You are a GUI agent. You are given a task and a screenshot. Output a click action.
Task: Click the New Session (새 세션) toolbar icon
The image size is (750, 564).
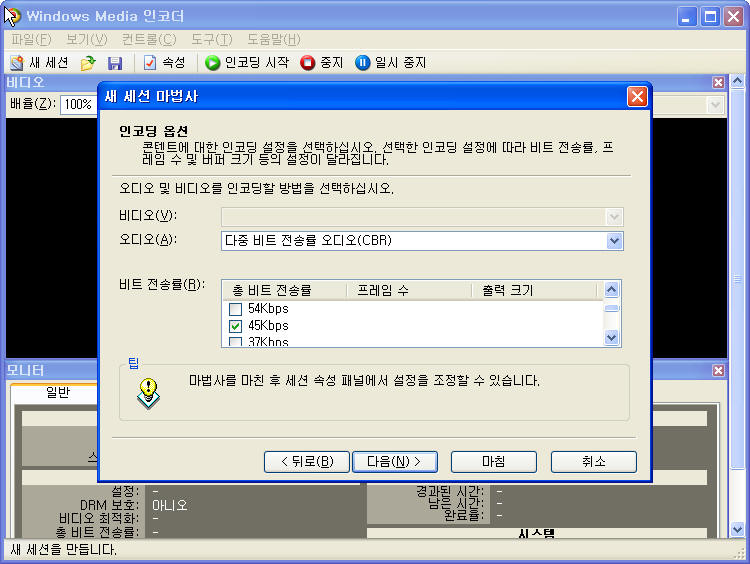[x=17, y=63]
